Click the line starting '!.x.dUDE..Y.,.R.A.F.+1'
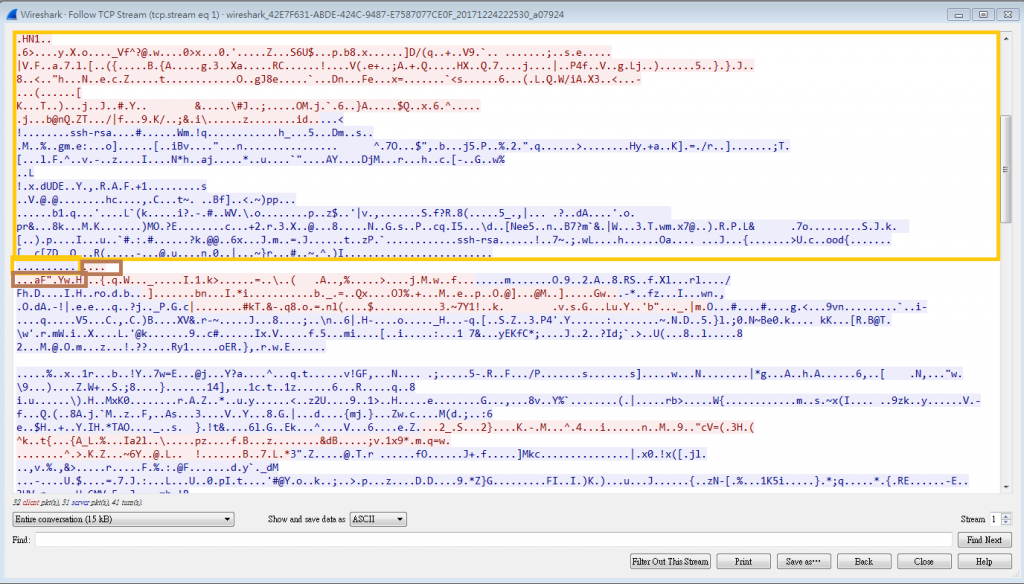 (112, 186)
